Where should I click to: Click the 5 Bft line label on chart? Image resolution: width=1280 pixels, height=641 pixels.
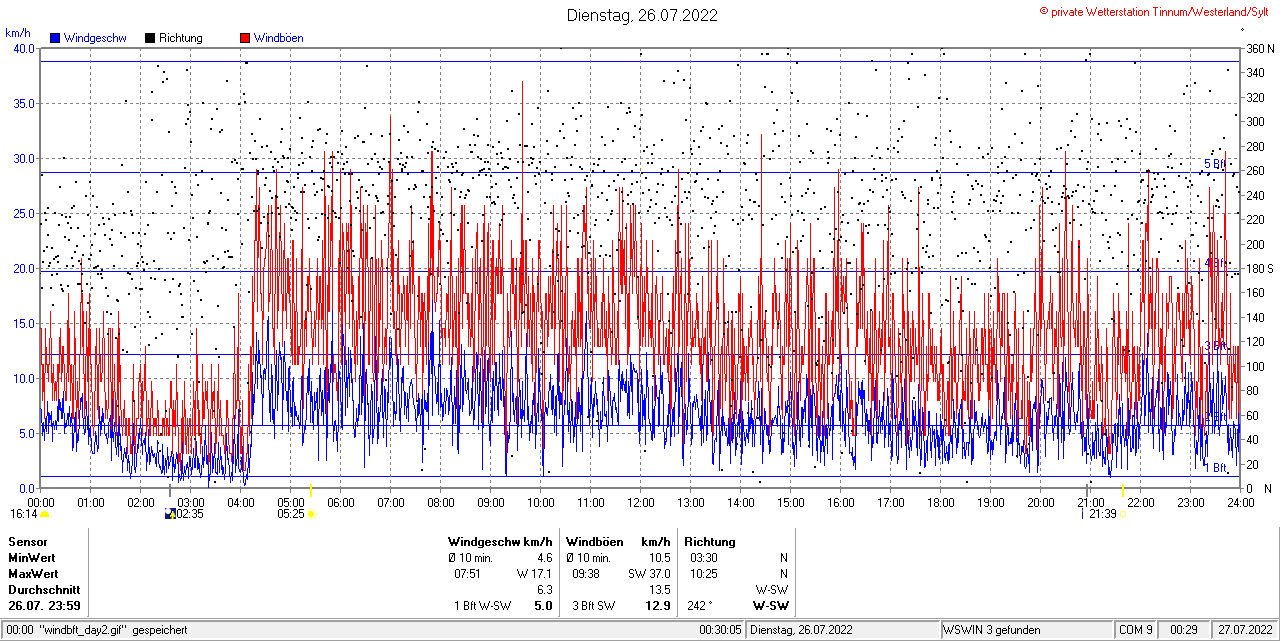[1215, 164]
